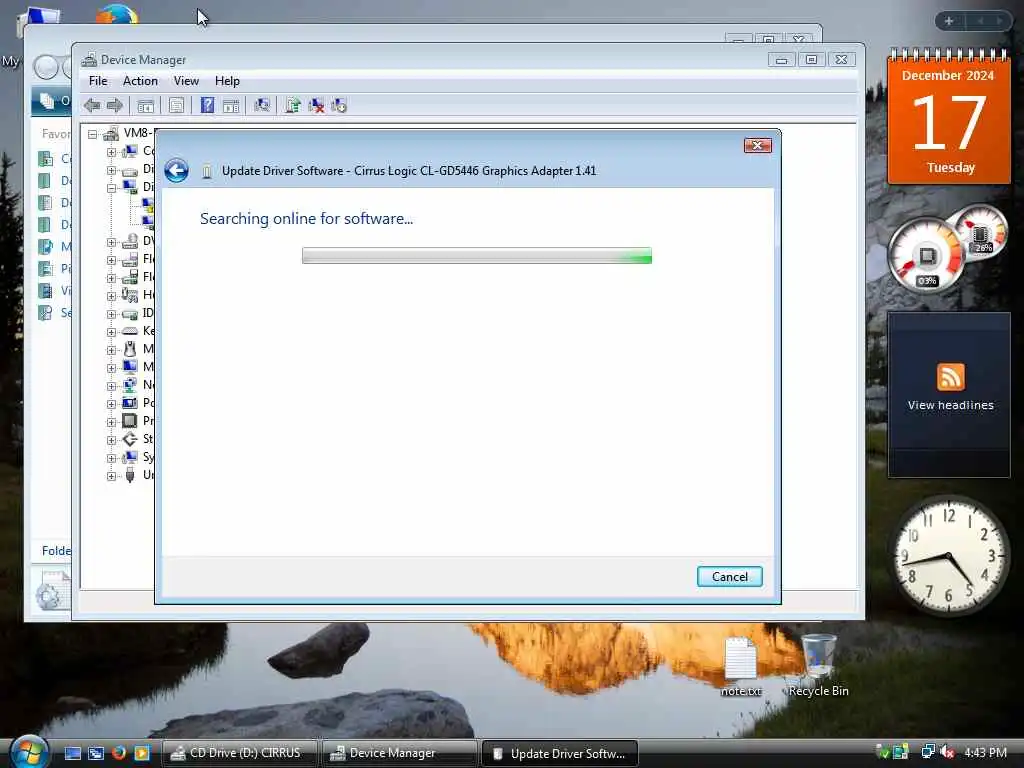Expand the Ports (Po) node
Image resolution: width=1024 pixels, height=768 pixels.
(x=112, y=403)
